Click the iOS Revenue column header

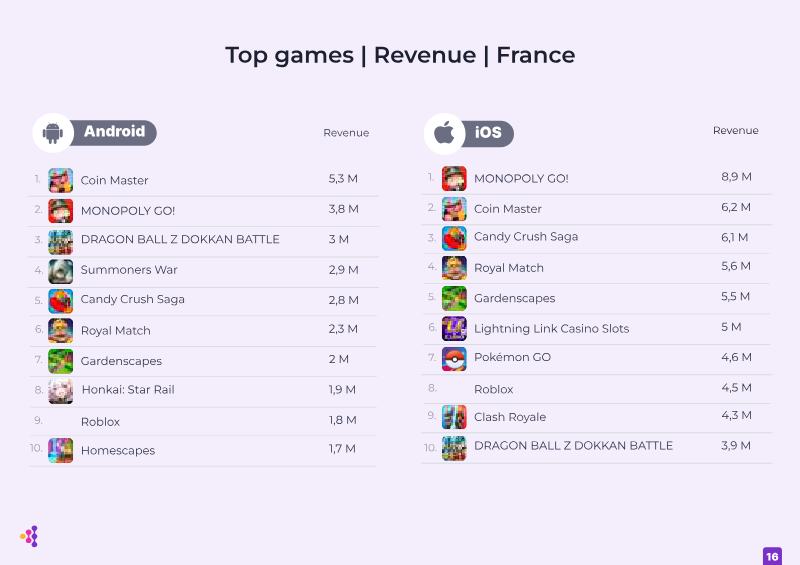point(735,131)
